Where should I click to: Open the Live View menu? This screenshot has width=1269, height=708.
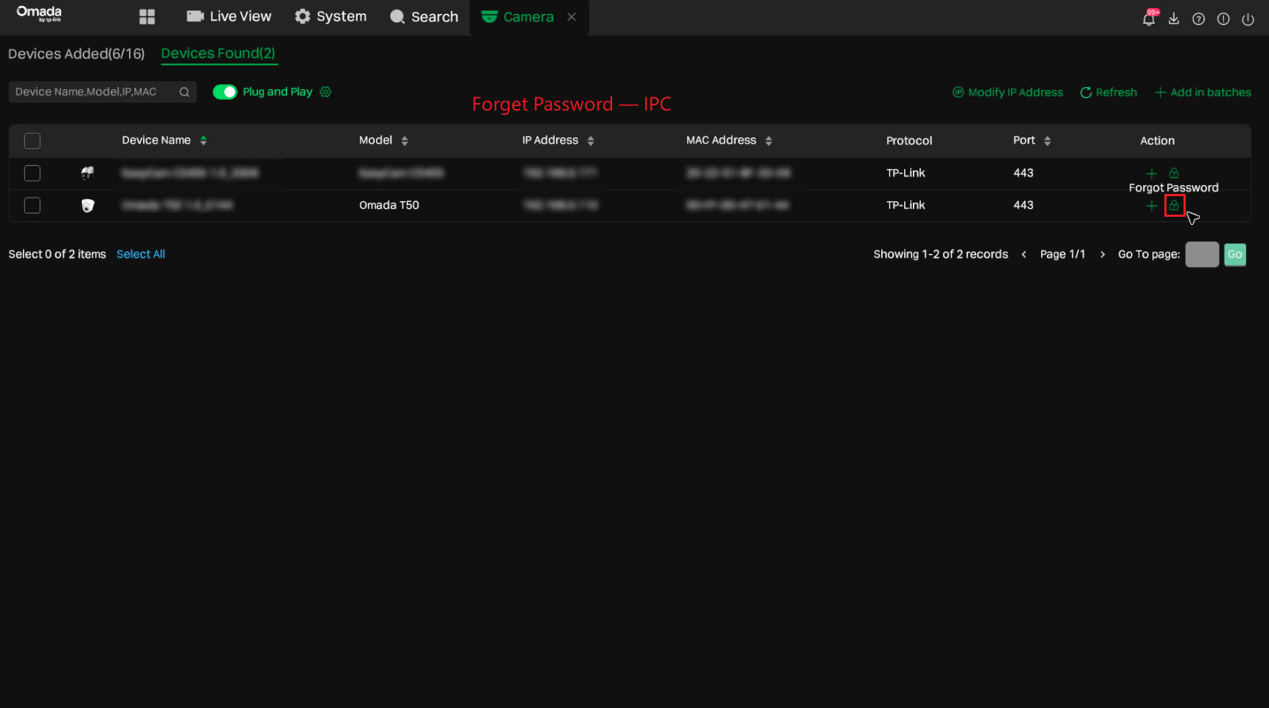coord(229,17)
